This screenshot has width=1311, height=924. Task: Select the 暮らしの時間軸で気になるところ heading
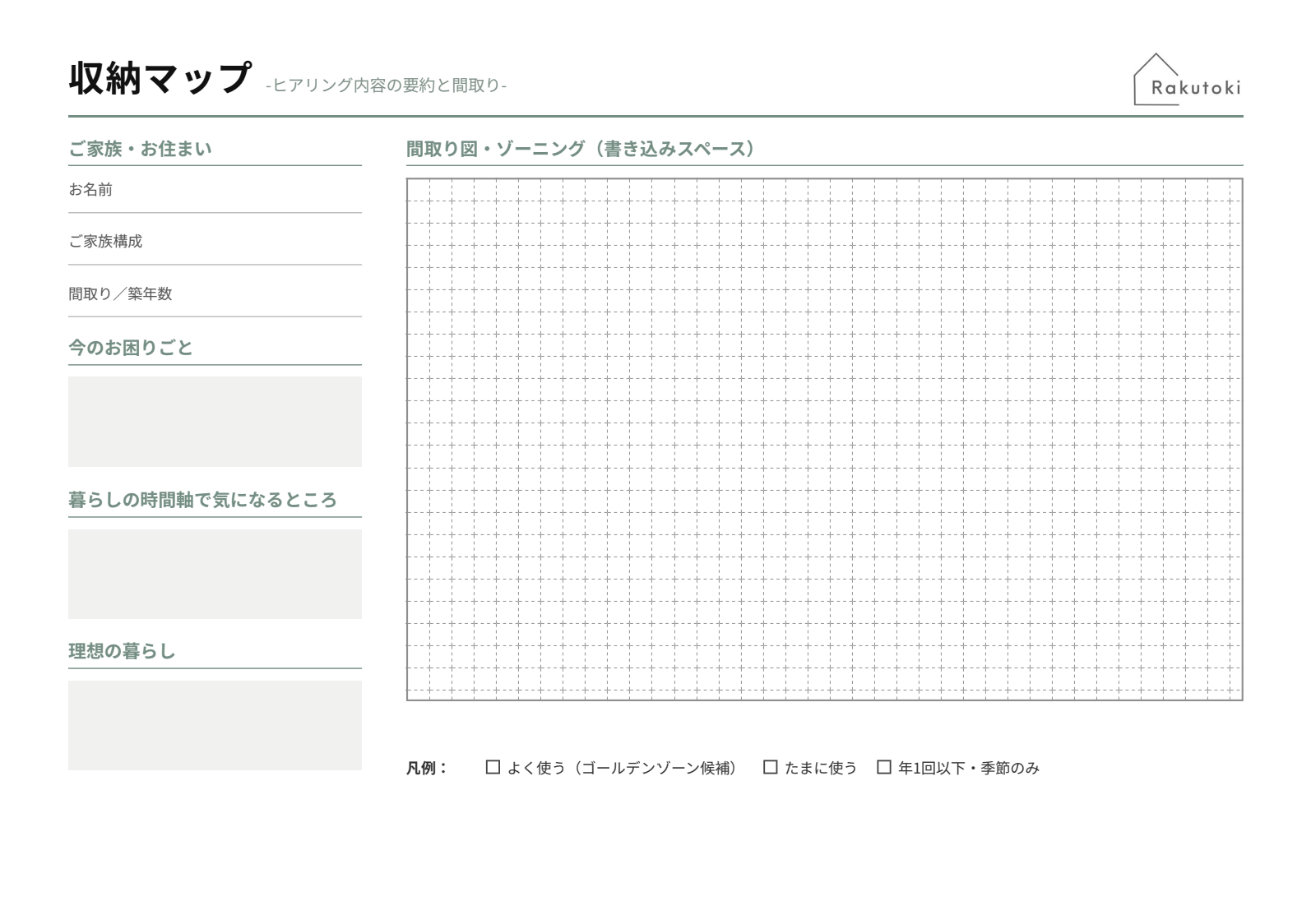(x=202, y=500)
